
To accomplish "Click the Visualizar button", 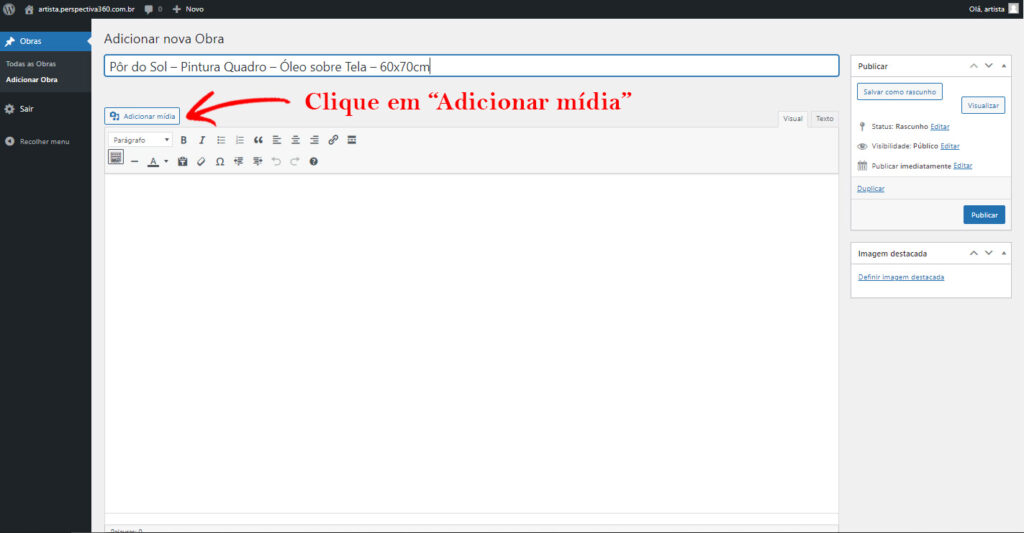I will click(x=983, y=105).
